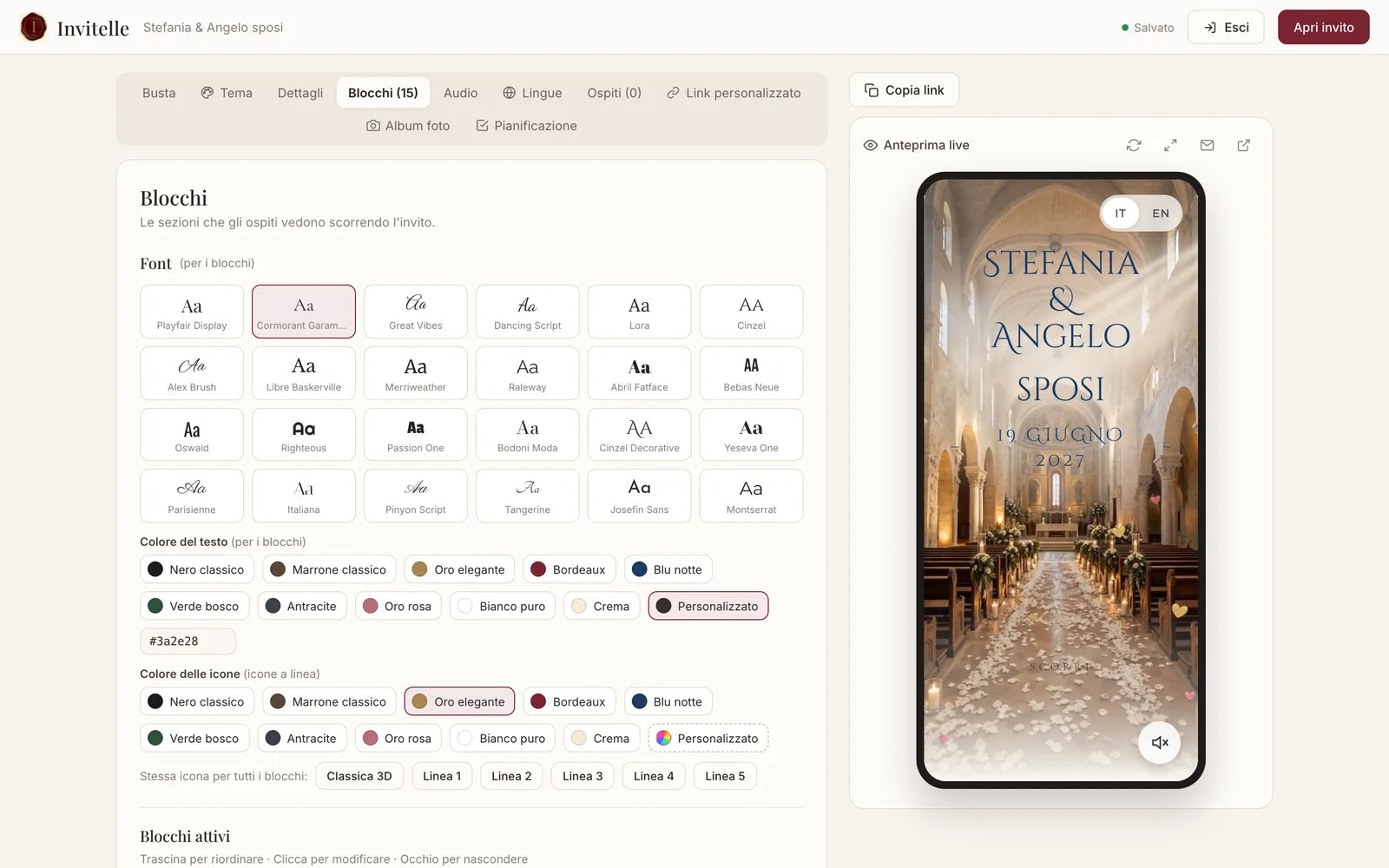The image size is (1389, 868).
Task: Set icon color to Crema
Action: 602,738
